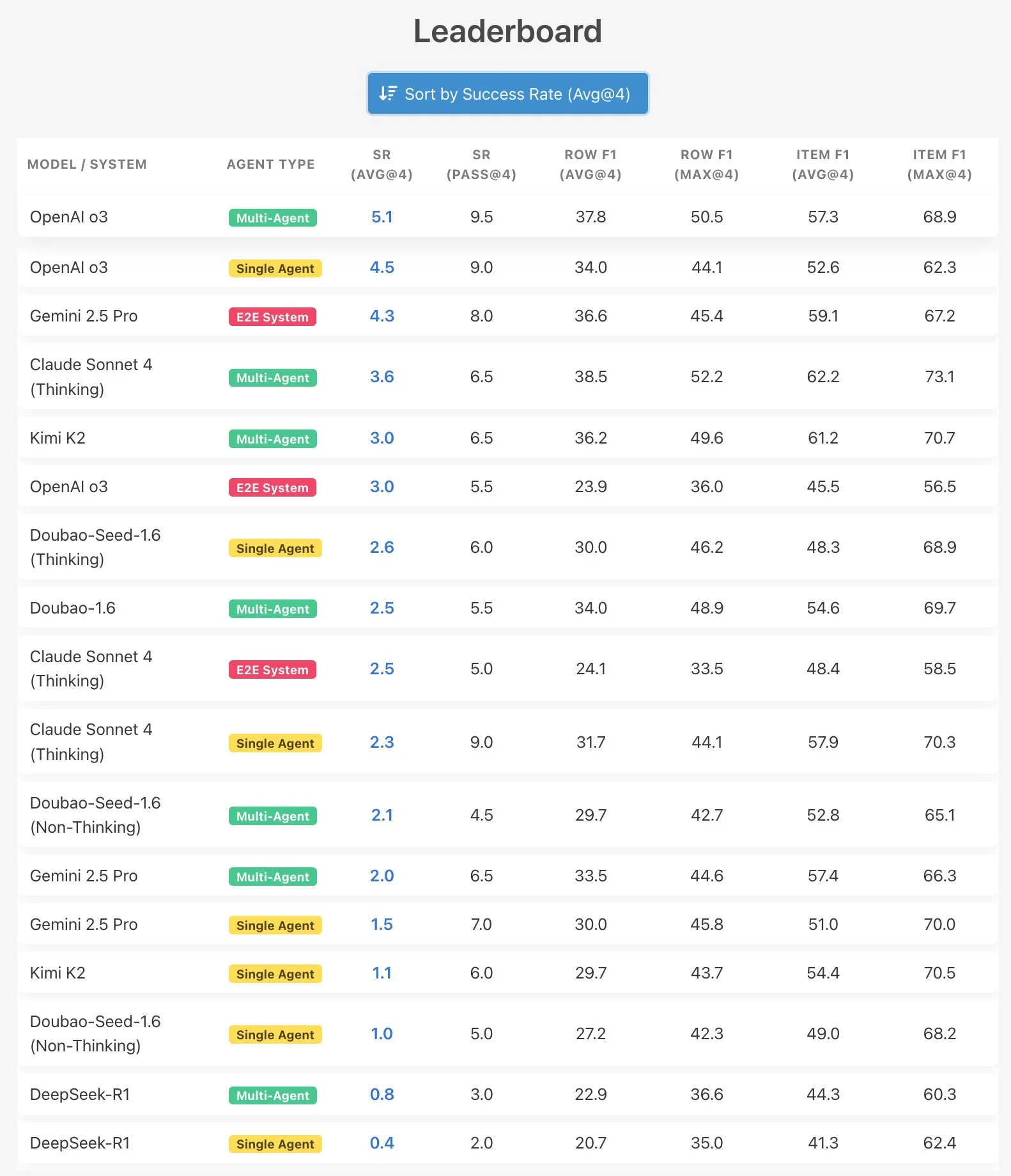Select the SR (Avg@4) column header
The height and width of the screenshot is (1176, 1011).
click(382, 164)
